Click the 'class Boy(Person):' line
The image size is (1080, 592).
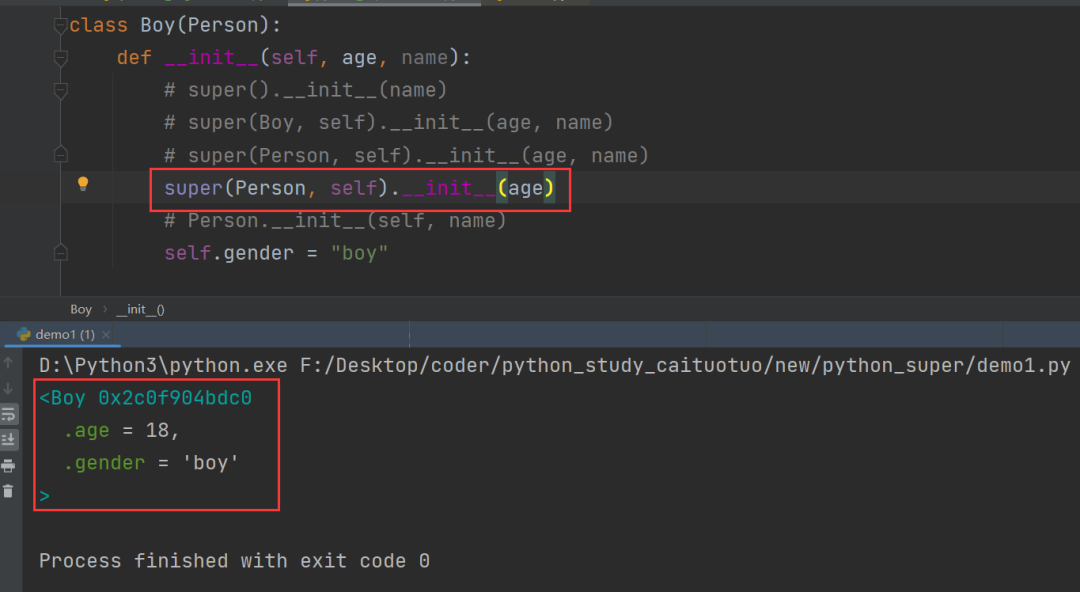point(175,25)
